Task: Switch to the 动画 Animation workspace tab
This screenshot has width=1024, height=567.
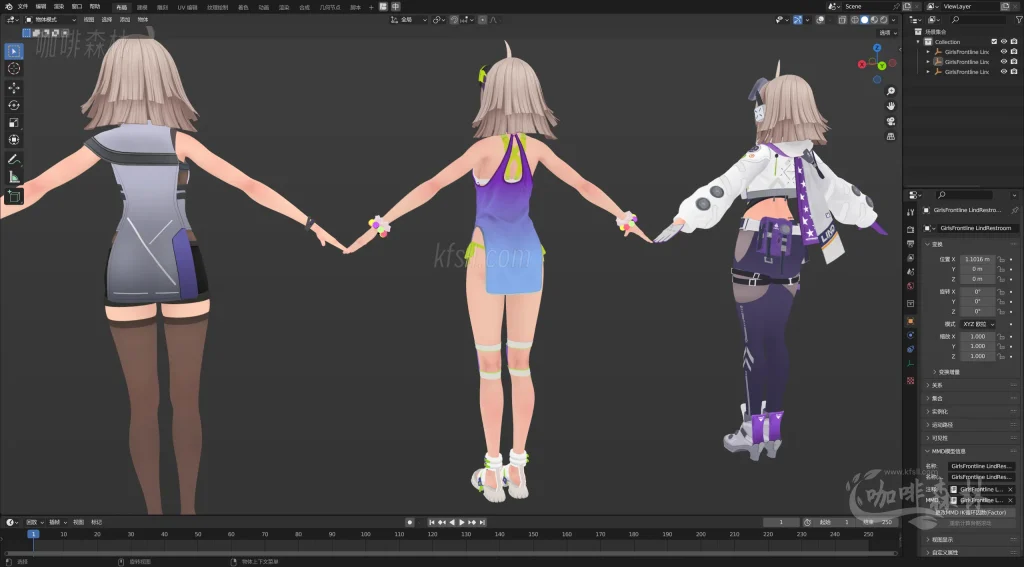Action: [263, 7]
